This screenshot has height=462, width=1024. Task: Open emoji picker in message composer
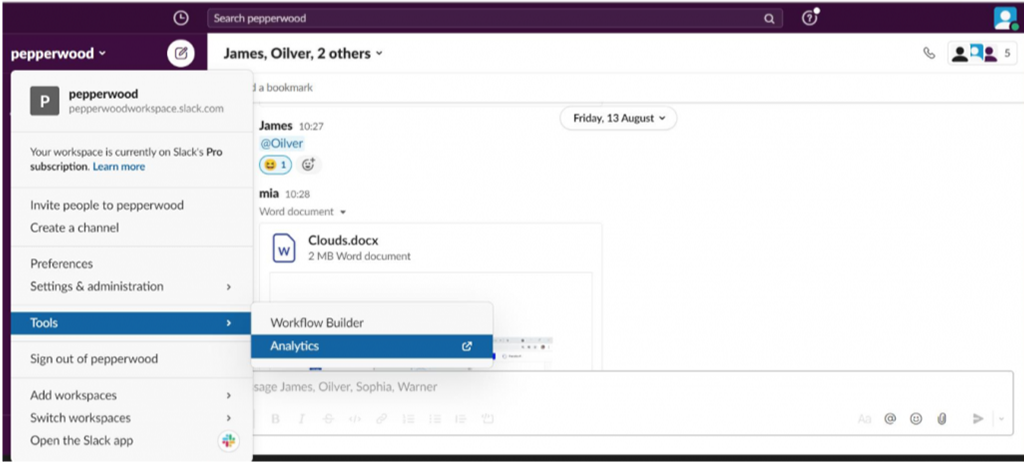pos(915,419)
